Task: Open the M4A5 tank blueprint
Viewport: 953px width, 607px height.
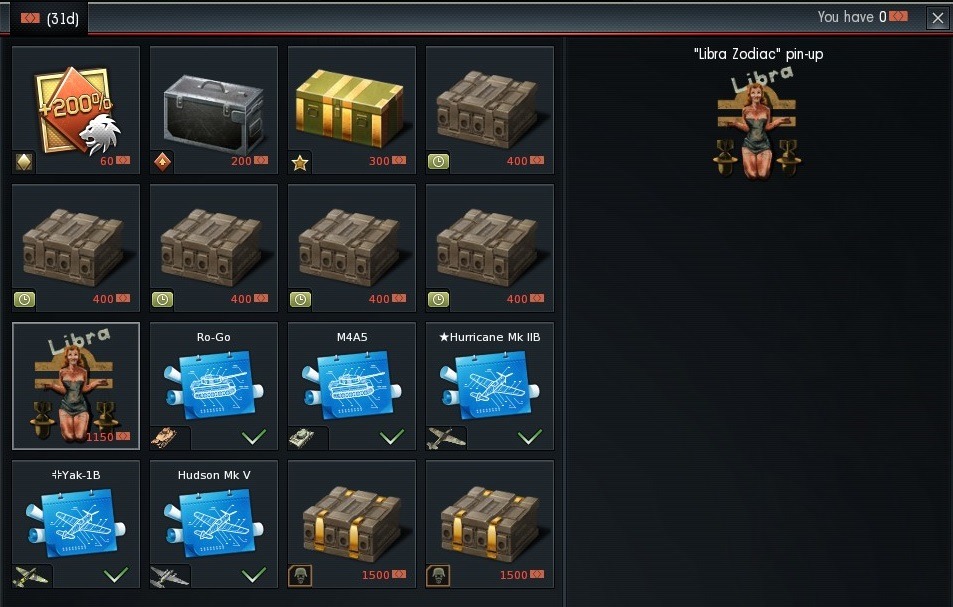Action: point(352,386)
